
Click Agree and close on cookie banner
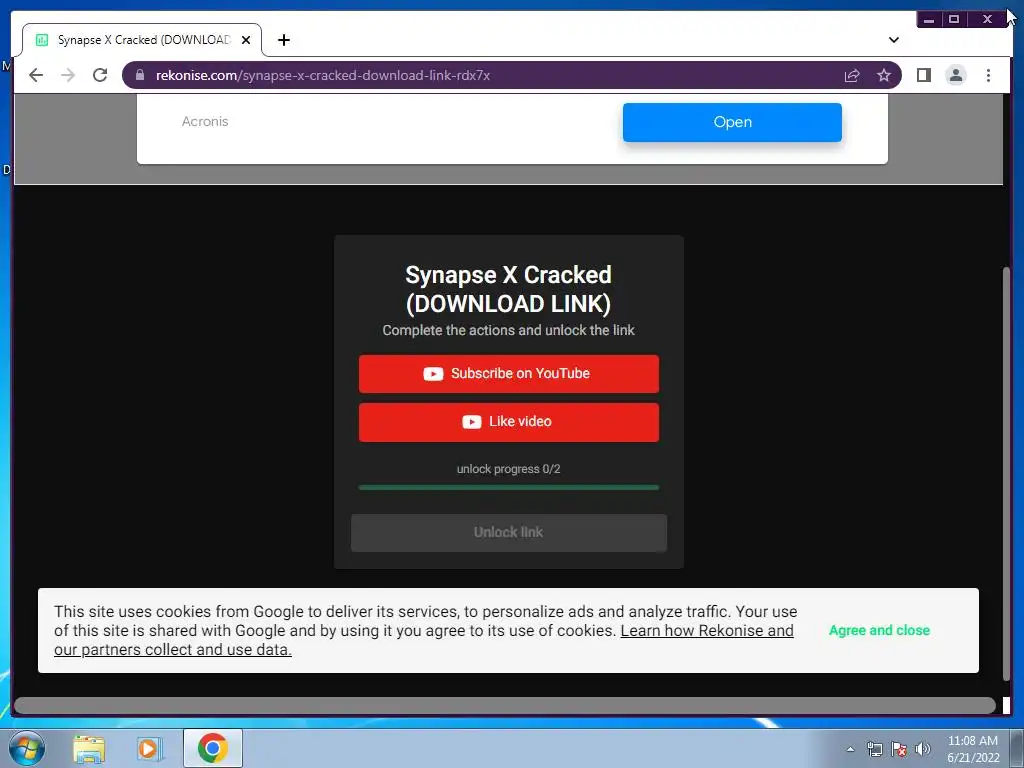pyautogui.click(x=879, y=630)
